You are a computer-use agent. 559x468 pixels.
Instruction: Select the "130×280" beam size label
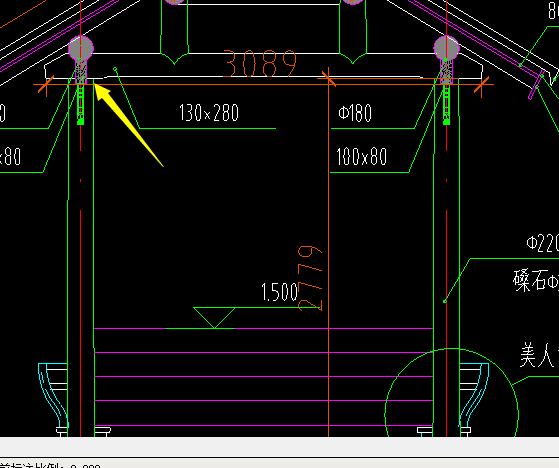pyautogui.click(x=209, y=113)
